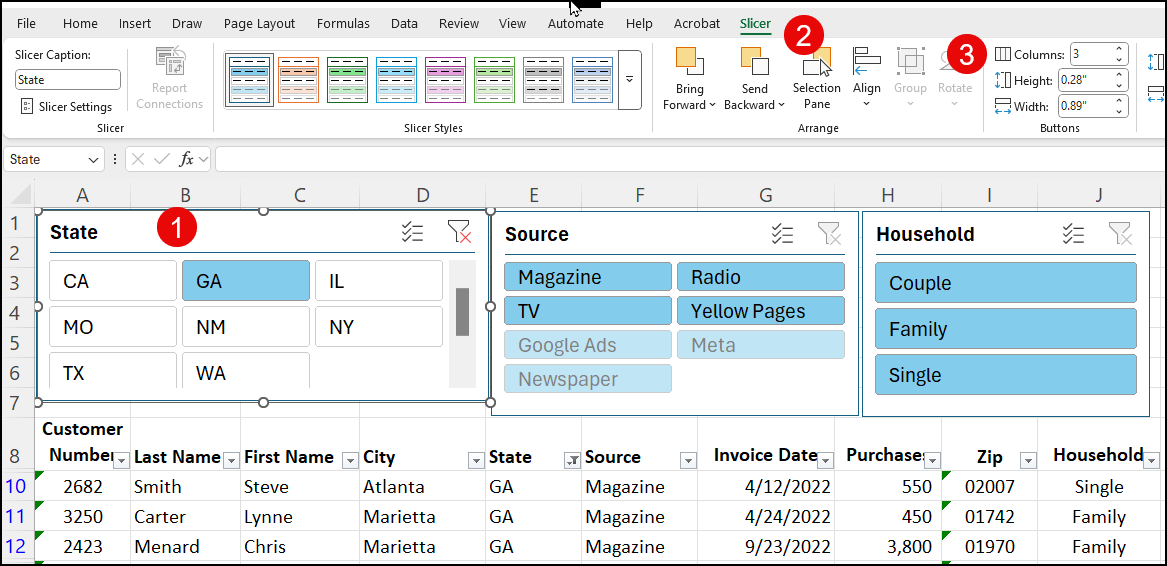Switch to the Data tab
Screen dimensions: 1167x566
(404, 23)
